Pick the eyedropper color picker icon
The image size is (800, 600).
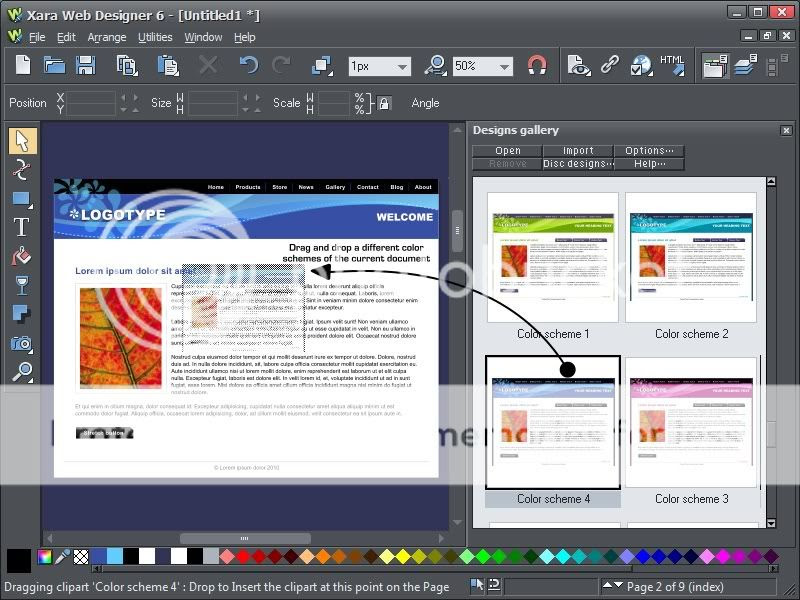pyautogui.click(x=62, y=557)
